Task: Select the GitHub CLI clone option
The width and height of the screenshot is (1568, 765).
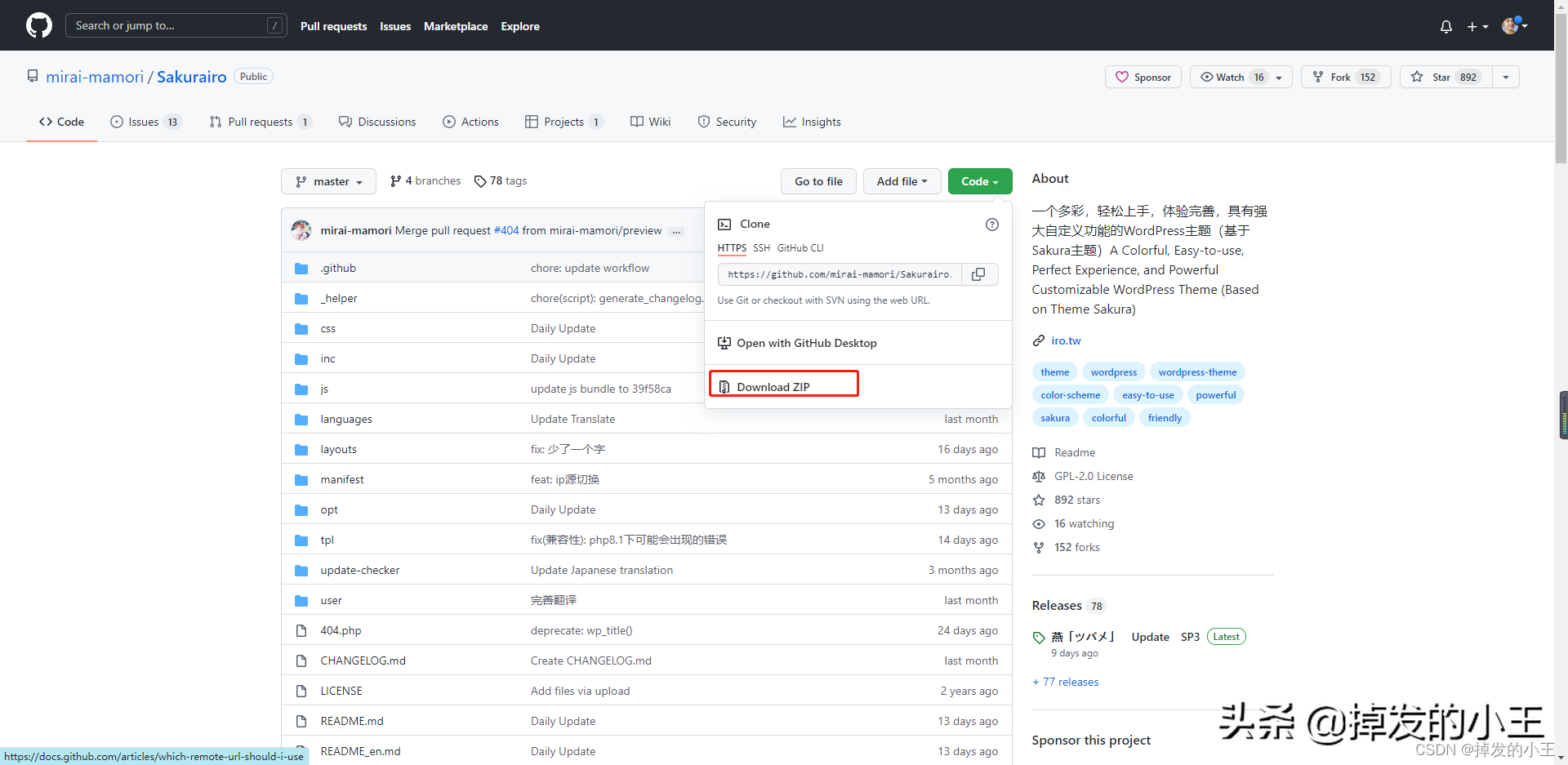Action: [x=800, y=248]
